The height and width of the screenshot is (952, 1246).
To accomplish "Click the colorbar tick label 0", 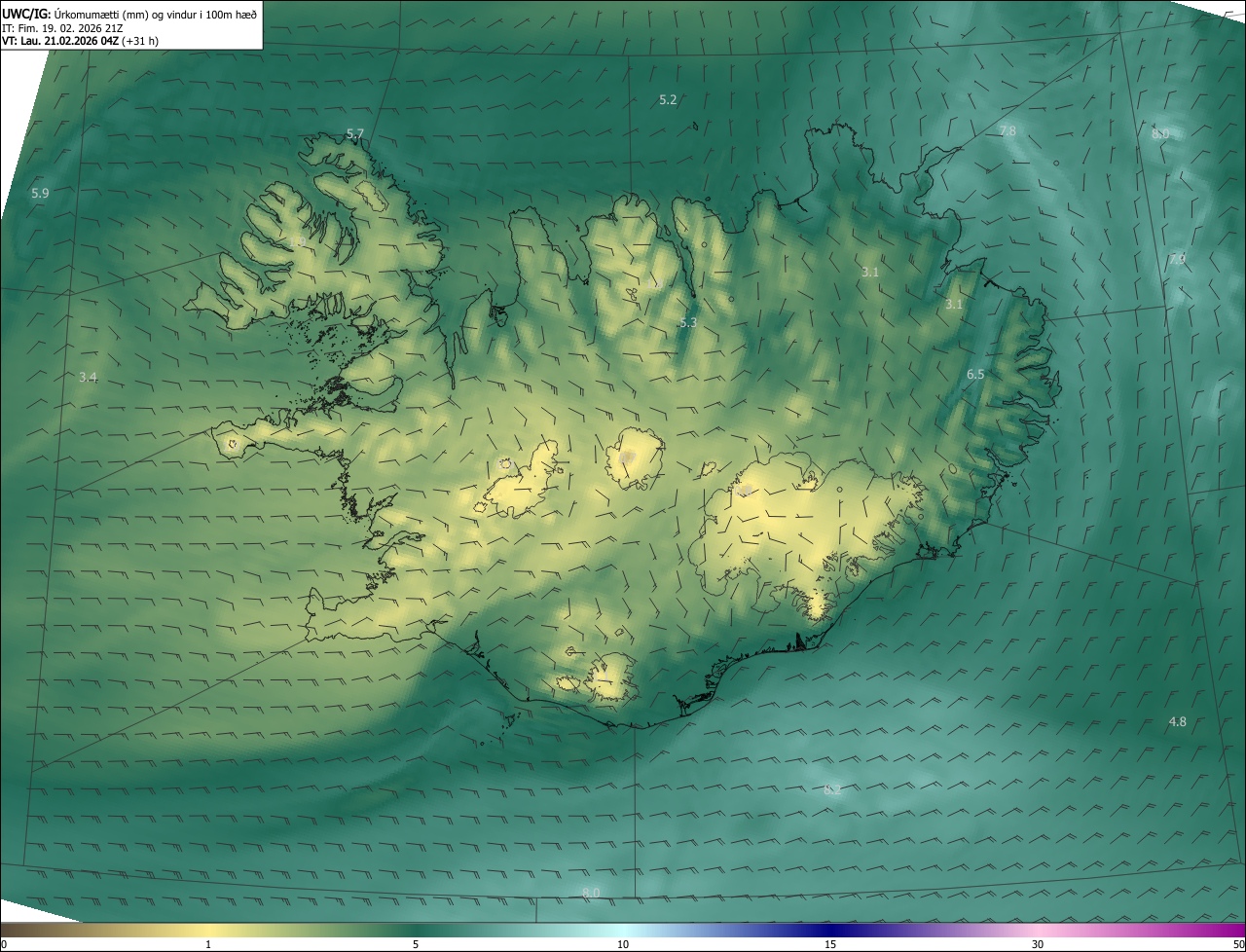I will (4, 944).
